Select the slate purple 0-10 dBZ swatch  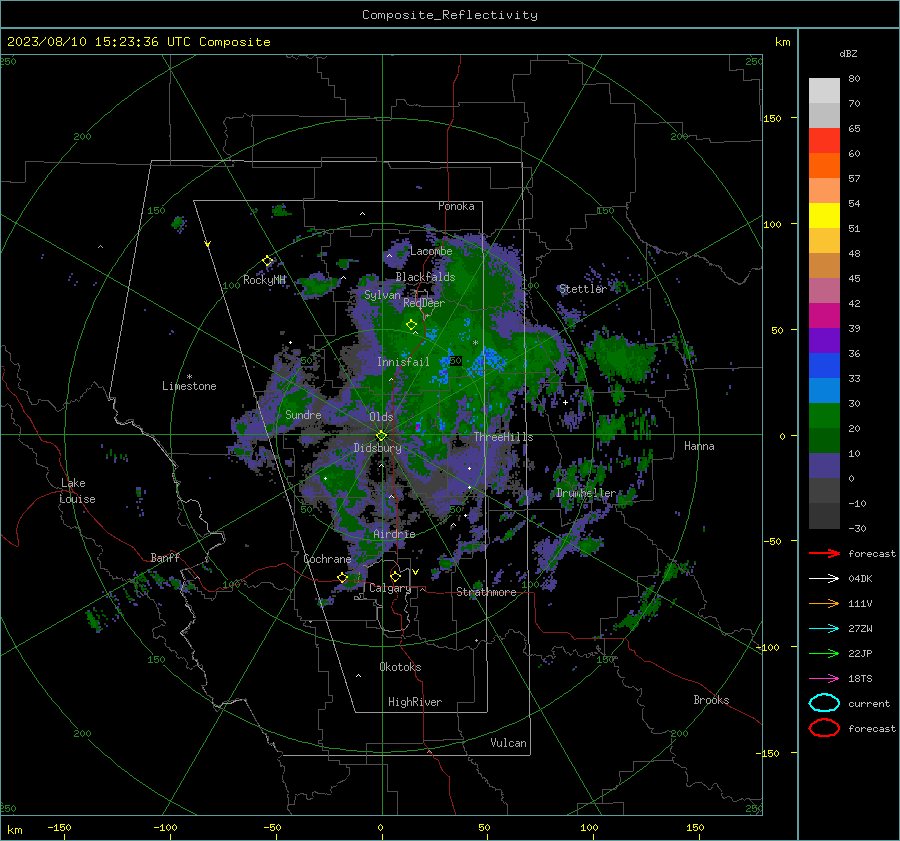click(824, 466)
